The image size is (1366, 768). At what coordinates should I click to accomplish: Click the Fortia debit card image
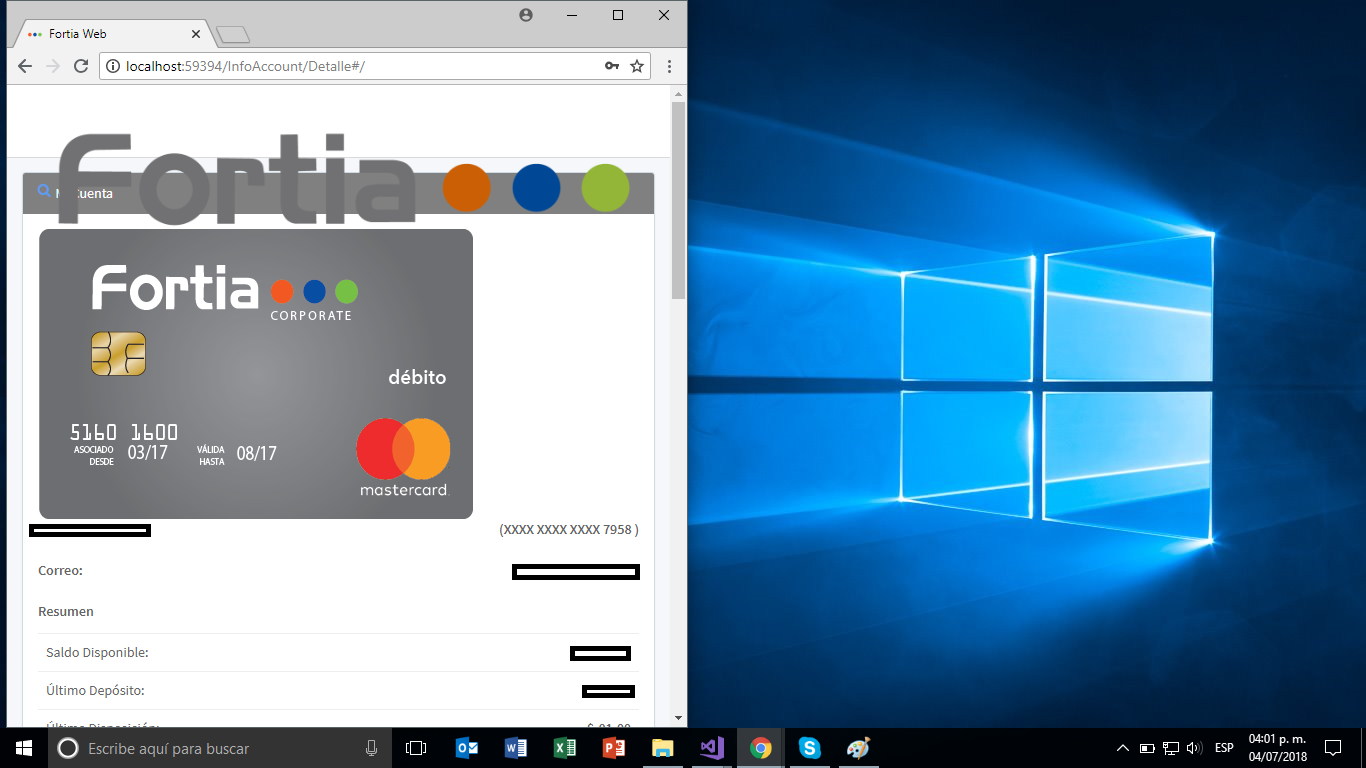pyautogui.click(x=256, y=374)
